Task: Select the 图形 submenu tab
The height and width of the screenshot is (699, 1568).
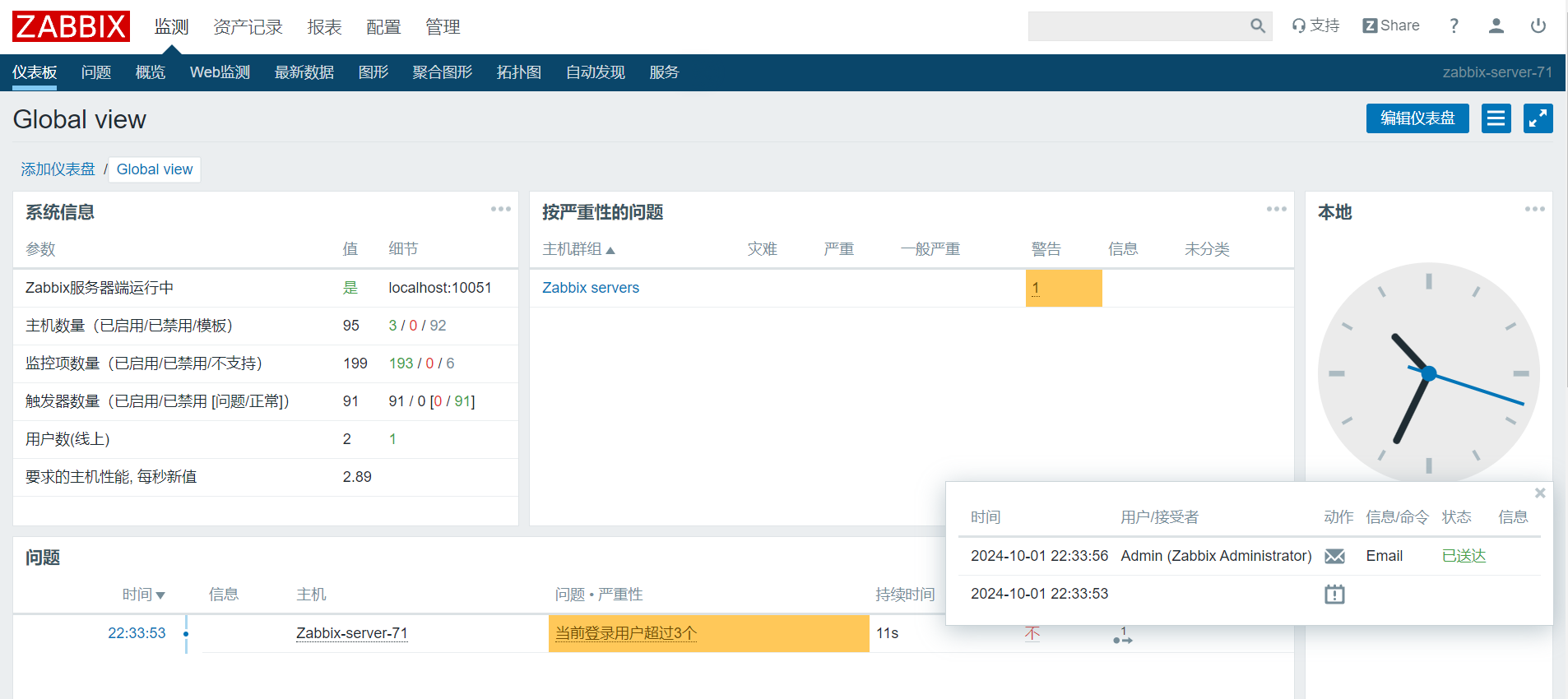Action: [x=373, y=72]
